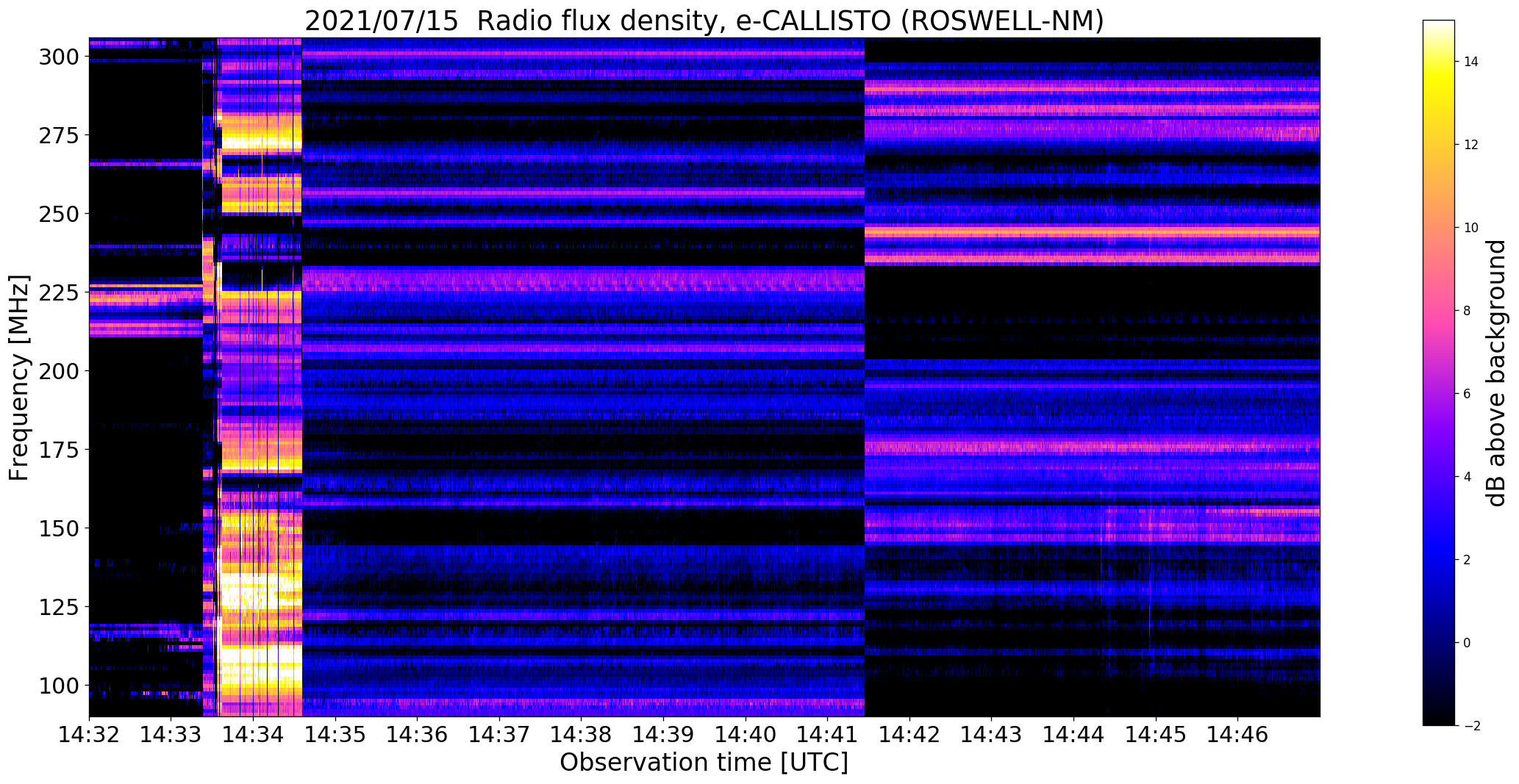Click the 14:39 time tick label
Image resolution: width=1519 pixels, height=784 pixels.
(x=664, y=734)
